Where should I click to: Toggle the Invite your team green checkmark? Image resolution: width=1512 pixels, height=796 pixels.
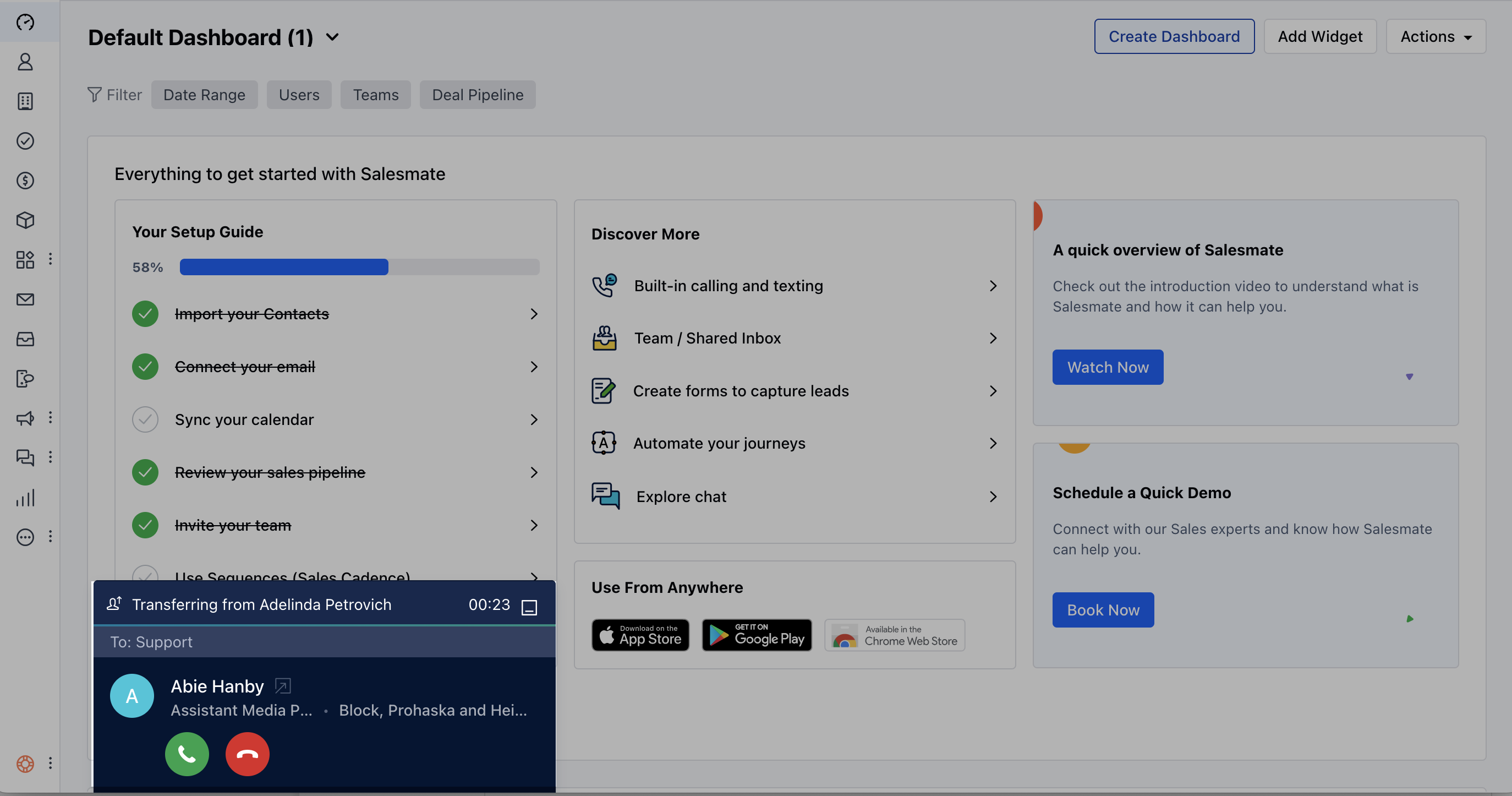(x=145, y=525)
